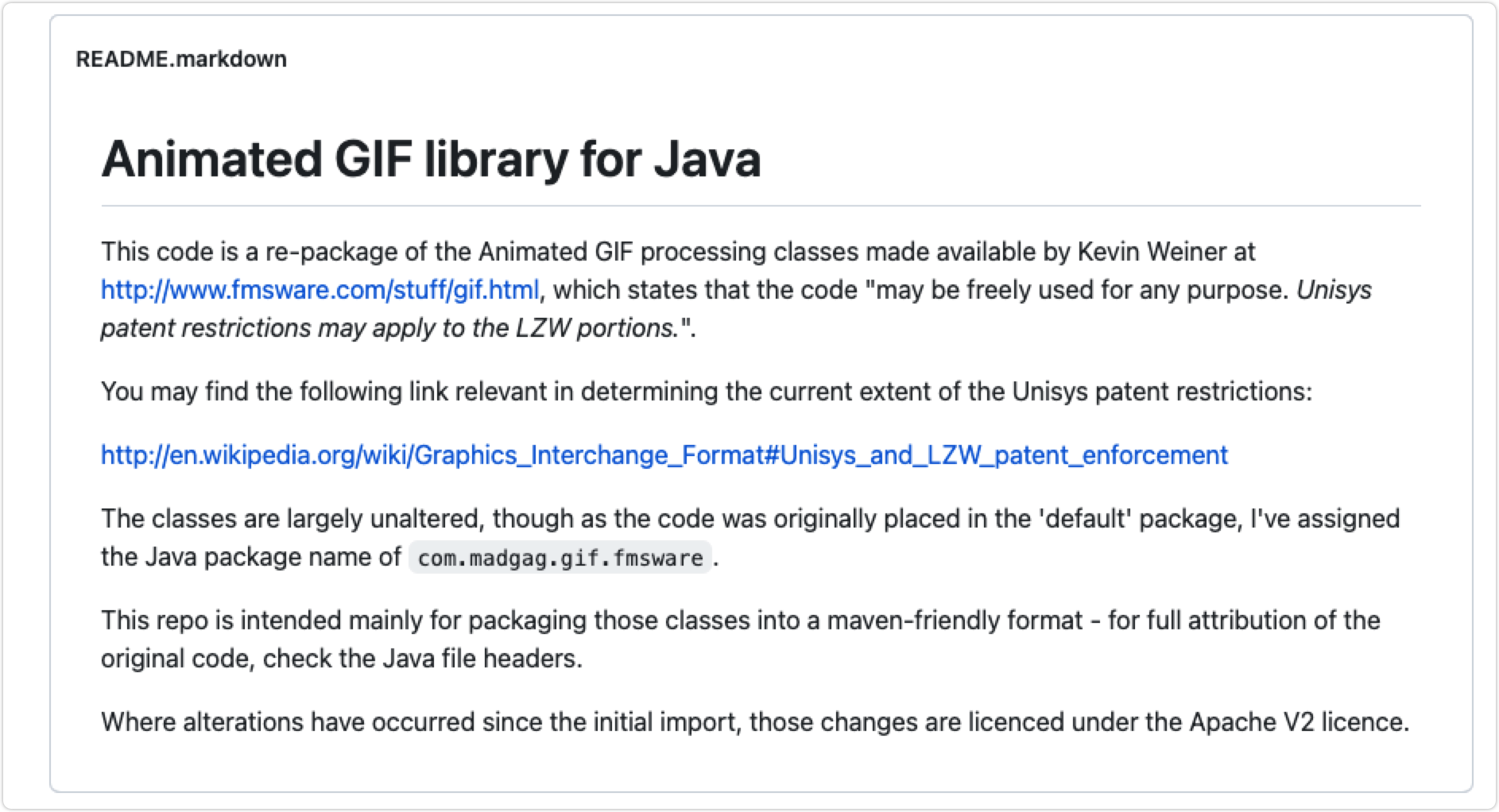Screen dimensions: 1499x812
Task: Open the fmsware.com gif.html link
Action: click(320, 290)
